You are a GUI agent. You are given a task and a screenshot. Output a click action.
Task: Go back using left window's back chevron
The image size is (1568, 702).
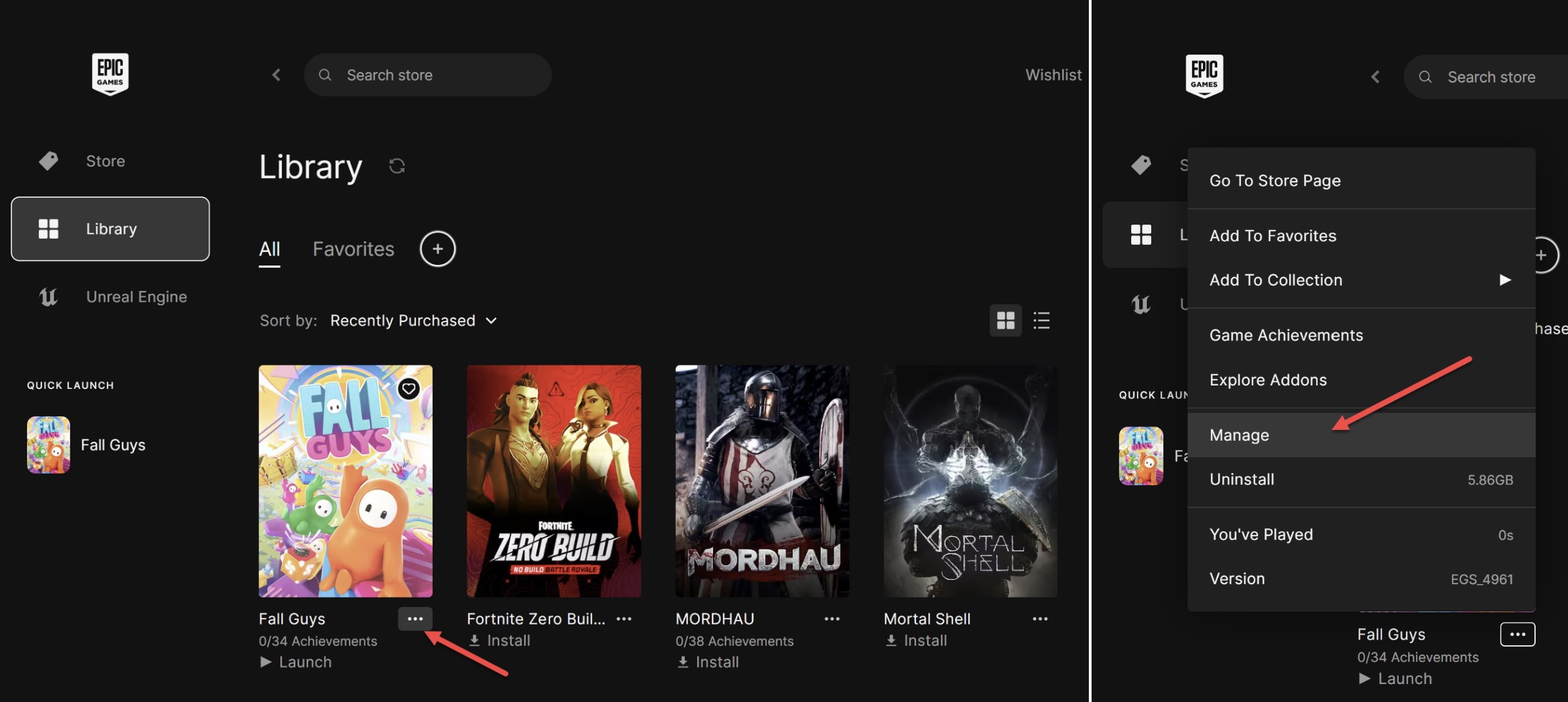276,75
